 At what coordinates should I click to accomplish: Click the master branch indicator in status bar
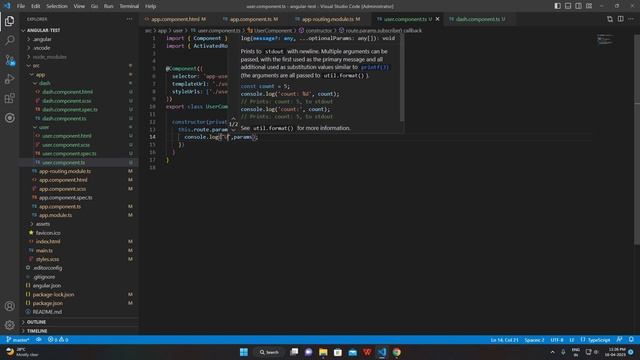point(18,340)
